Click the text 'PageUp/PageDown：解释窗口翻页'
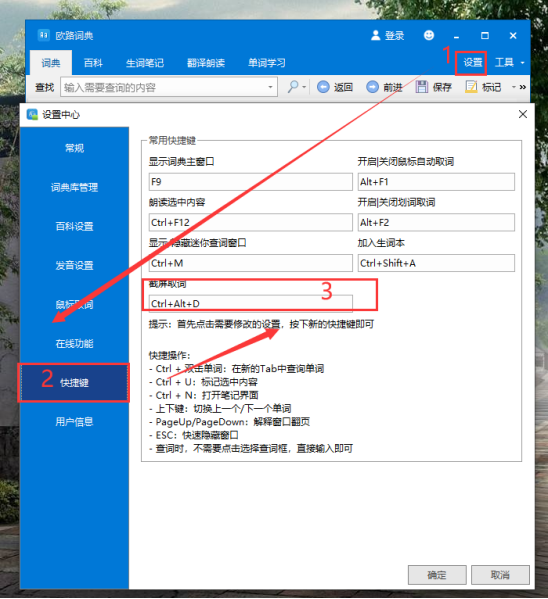This screenshot has height=599, width=548. pos(232,422)
